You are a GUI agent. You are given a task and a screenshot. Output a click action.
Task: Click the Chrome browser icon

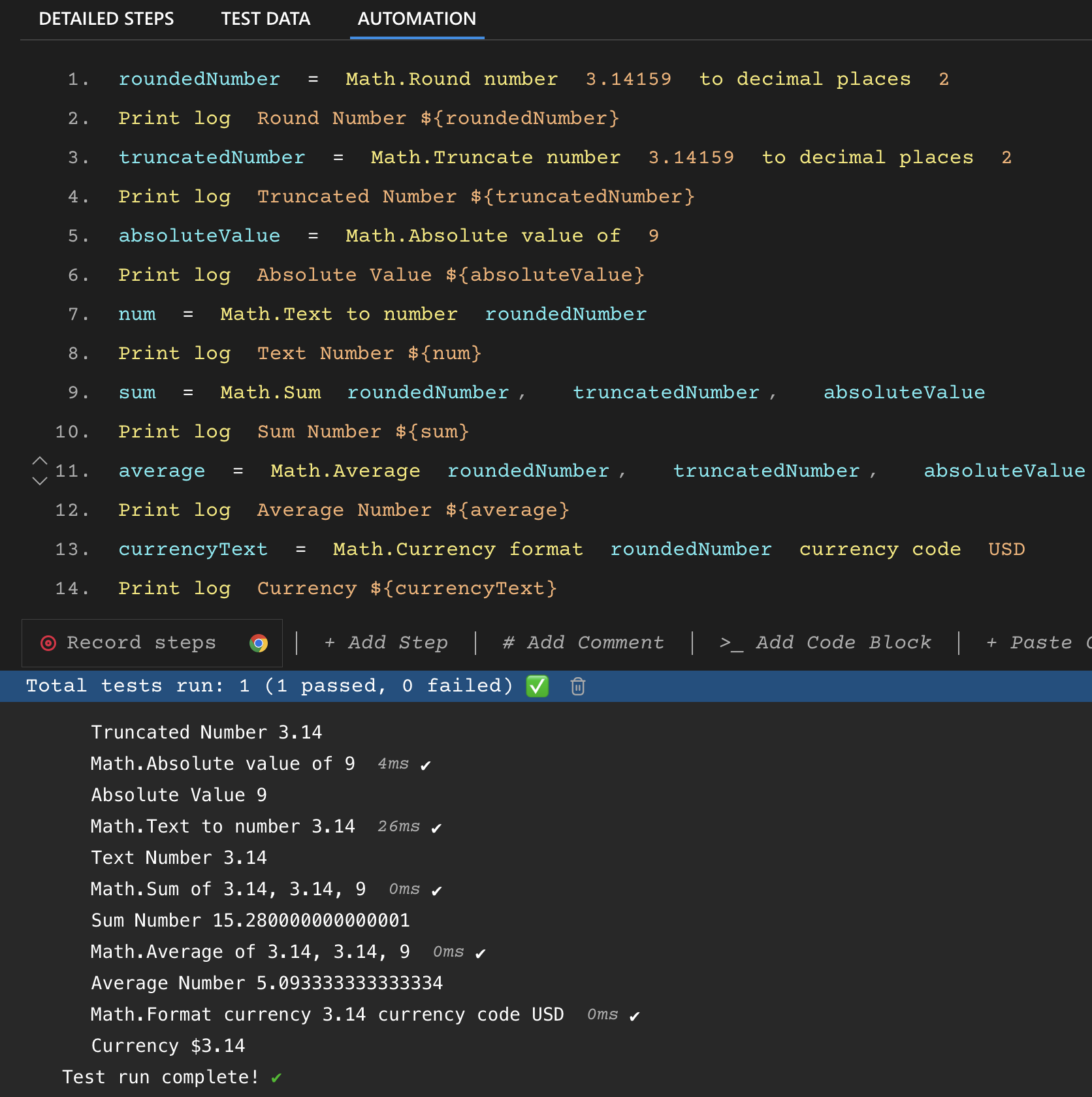pos(259,643)
